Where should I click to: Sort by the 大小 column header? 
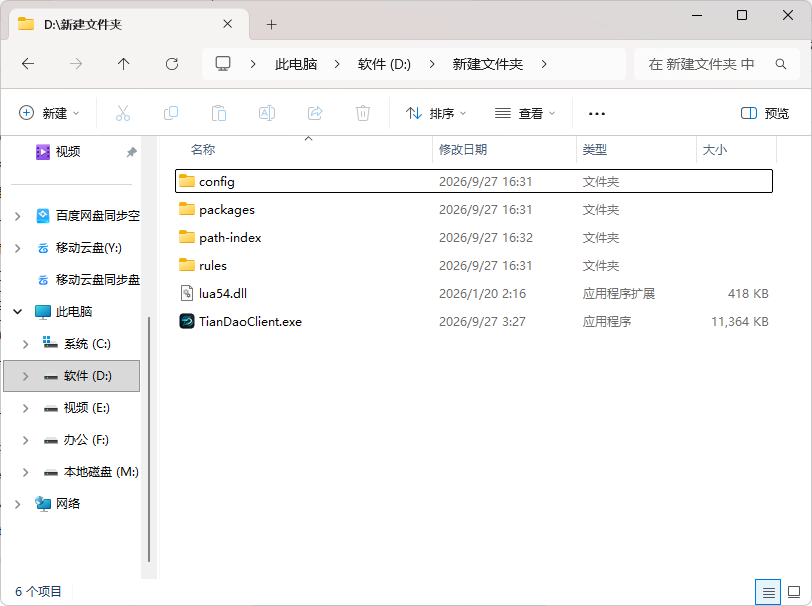click(715, 150)
